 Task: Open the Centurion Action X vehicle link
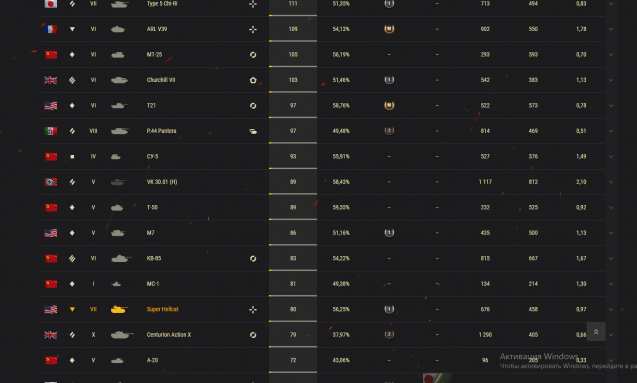[x=169, y=335]
